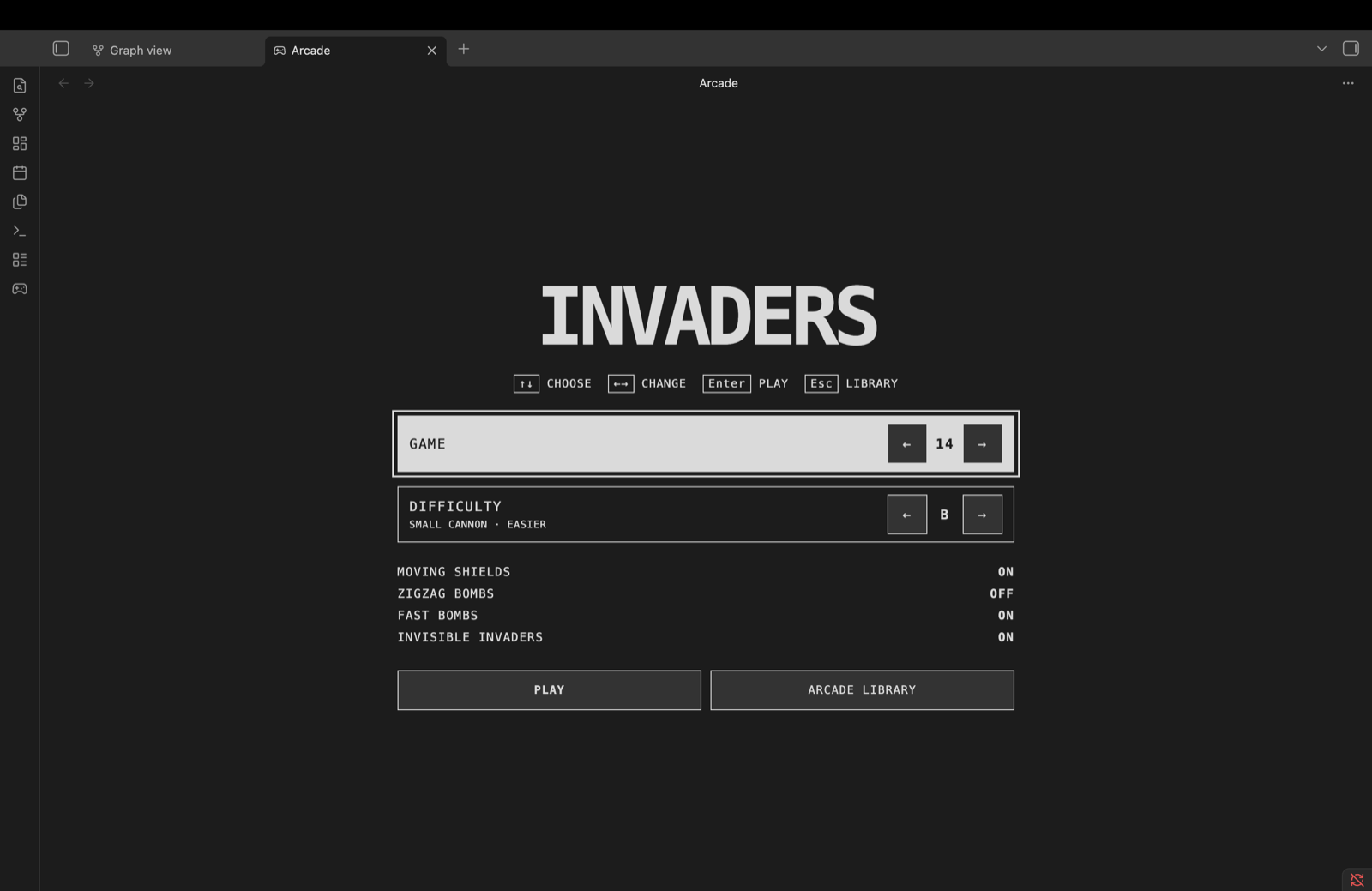The width and height of the screenshot is (1372, 891).
Task: Add a new tab with plus icon
Action: [x=464, y=49]
